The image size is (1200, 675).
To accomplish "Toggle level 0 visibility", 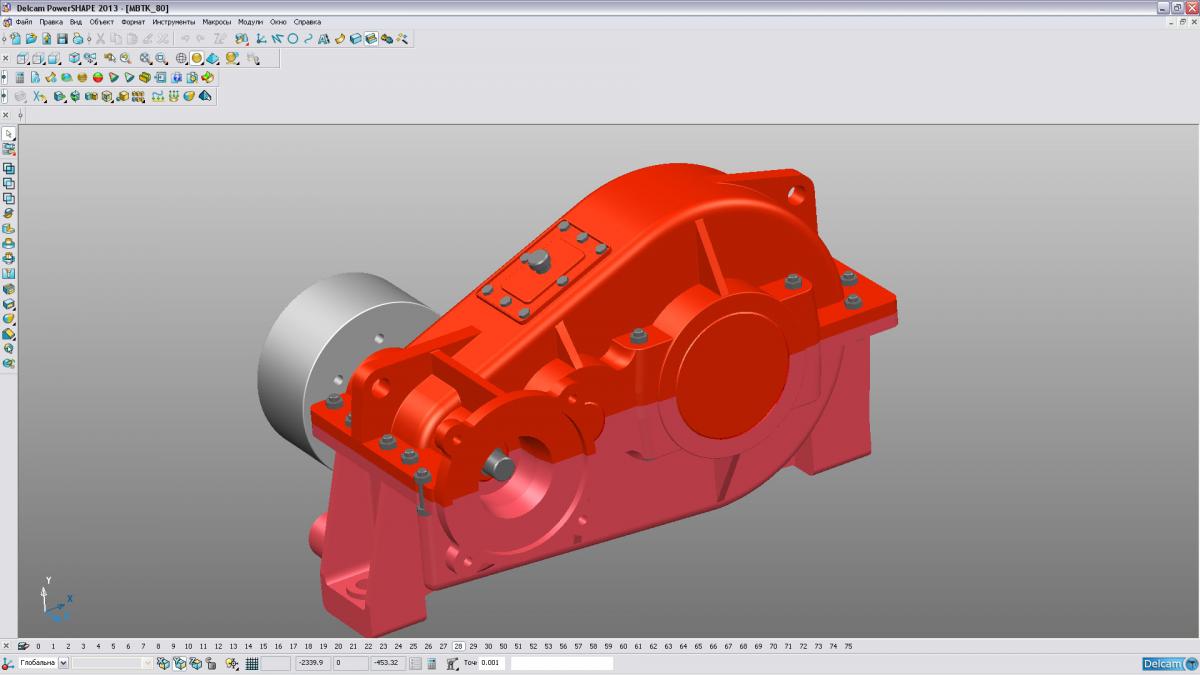I will pyautogui.click(x=38, y=646).
